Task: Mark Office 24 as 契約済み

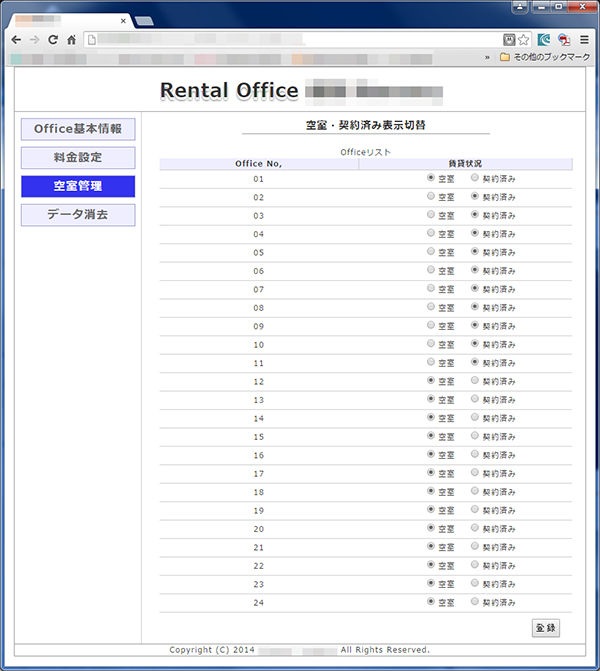Action: tap(475, 602)
